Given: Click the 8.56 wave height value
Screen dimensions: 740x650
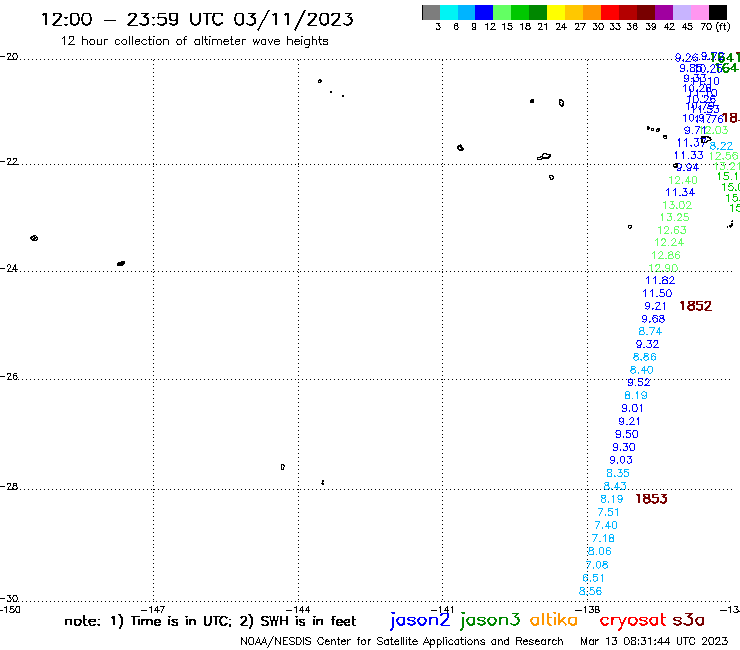Looking at the screenshot, I should click(590, 591).
